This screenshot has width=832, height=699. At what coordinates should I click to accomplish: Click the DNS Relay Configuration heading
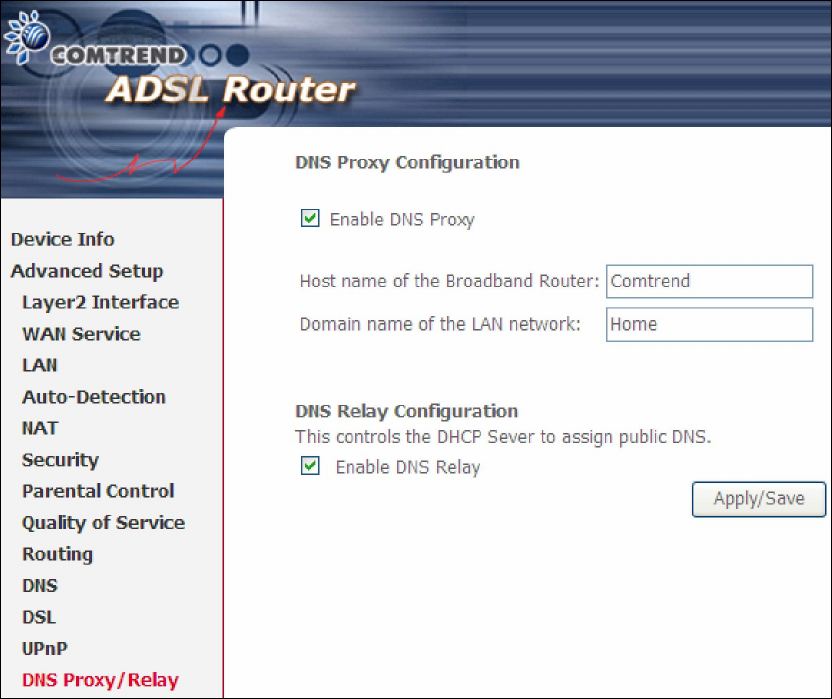click(x=406, y=411)
